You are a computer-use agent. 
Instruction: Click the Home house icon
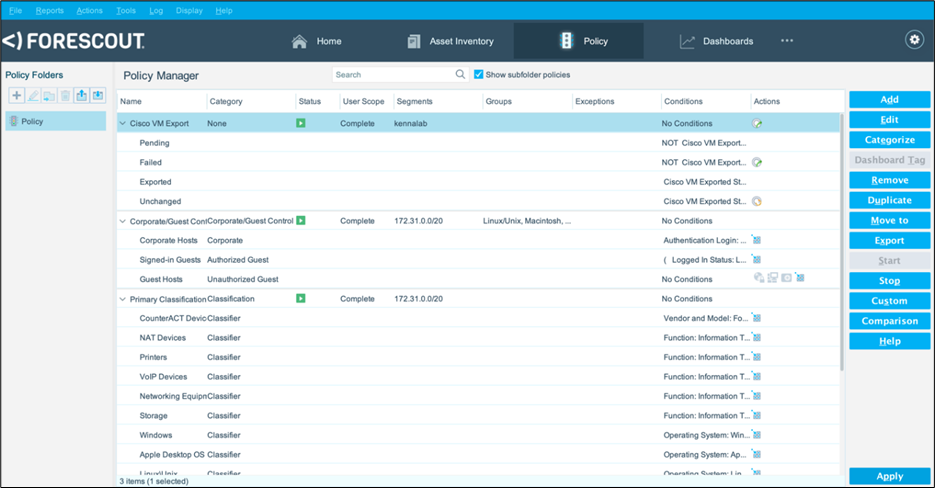(299, 41)
